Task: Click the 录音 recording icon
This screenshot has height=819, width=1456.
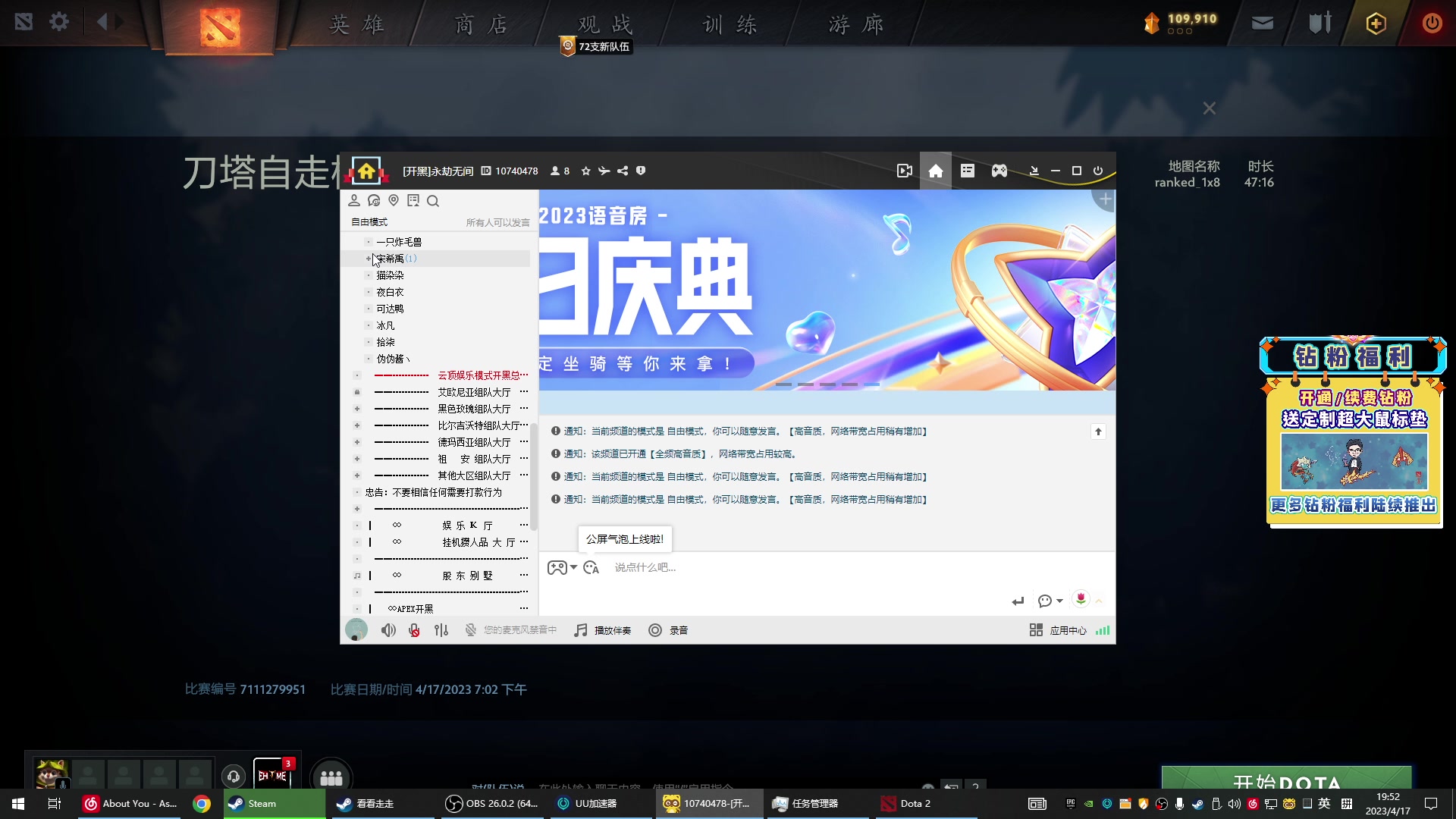Action: pyautogui.click(x=654, y=630)
